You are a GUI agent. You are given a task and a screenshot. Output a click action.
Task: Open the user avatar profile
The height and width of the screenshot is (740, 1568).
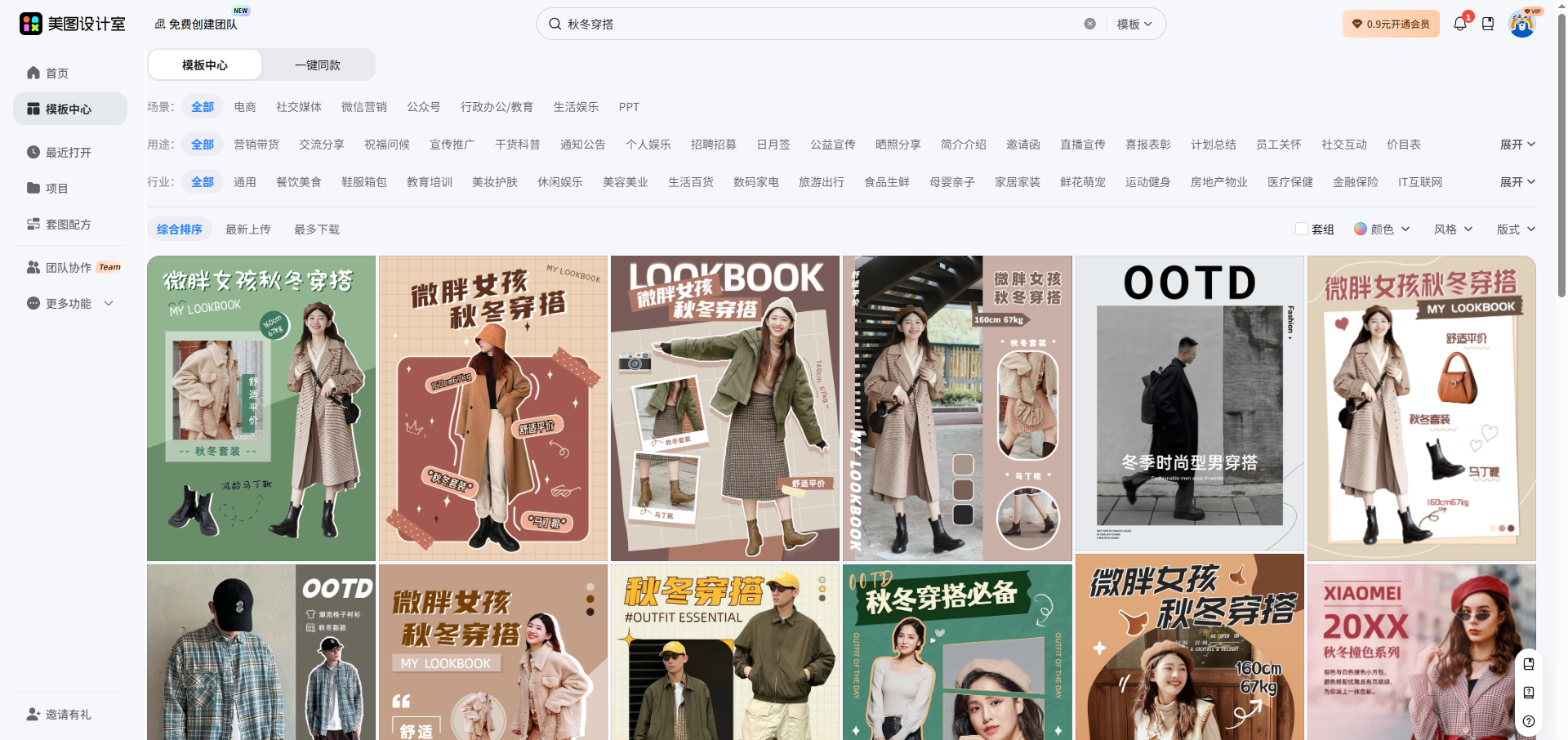pos(1521,24)
